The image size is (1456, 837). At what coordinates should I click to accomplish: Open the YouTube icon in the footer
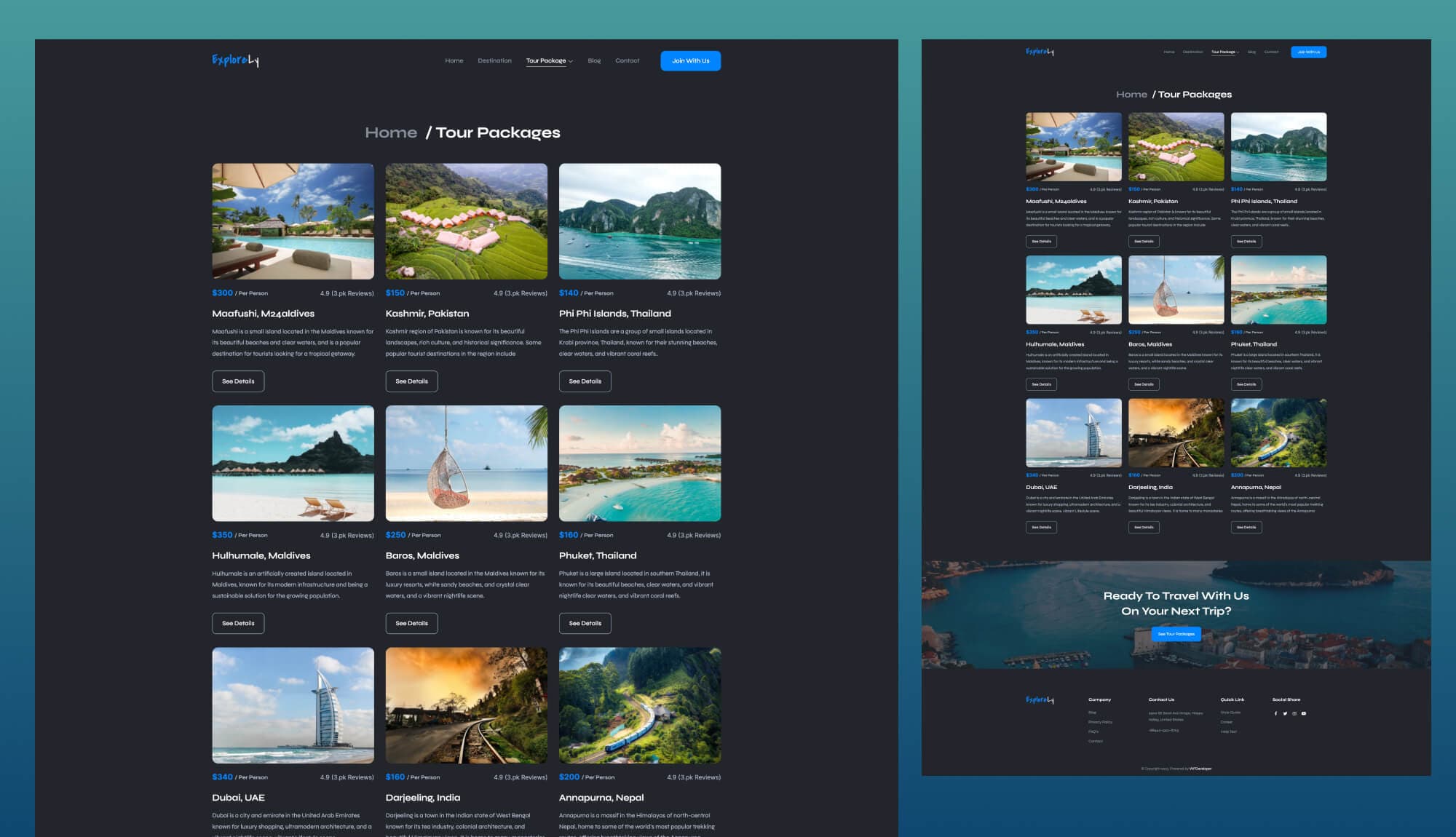click(x=1304, y=713)
